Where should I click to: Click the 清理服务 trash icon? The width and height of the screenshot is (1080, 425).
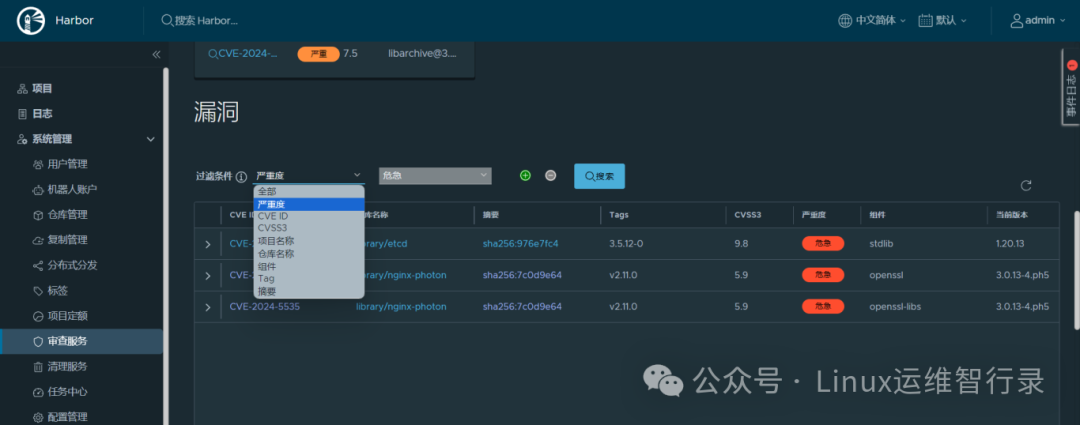click(38, 366)
